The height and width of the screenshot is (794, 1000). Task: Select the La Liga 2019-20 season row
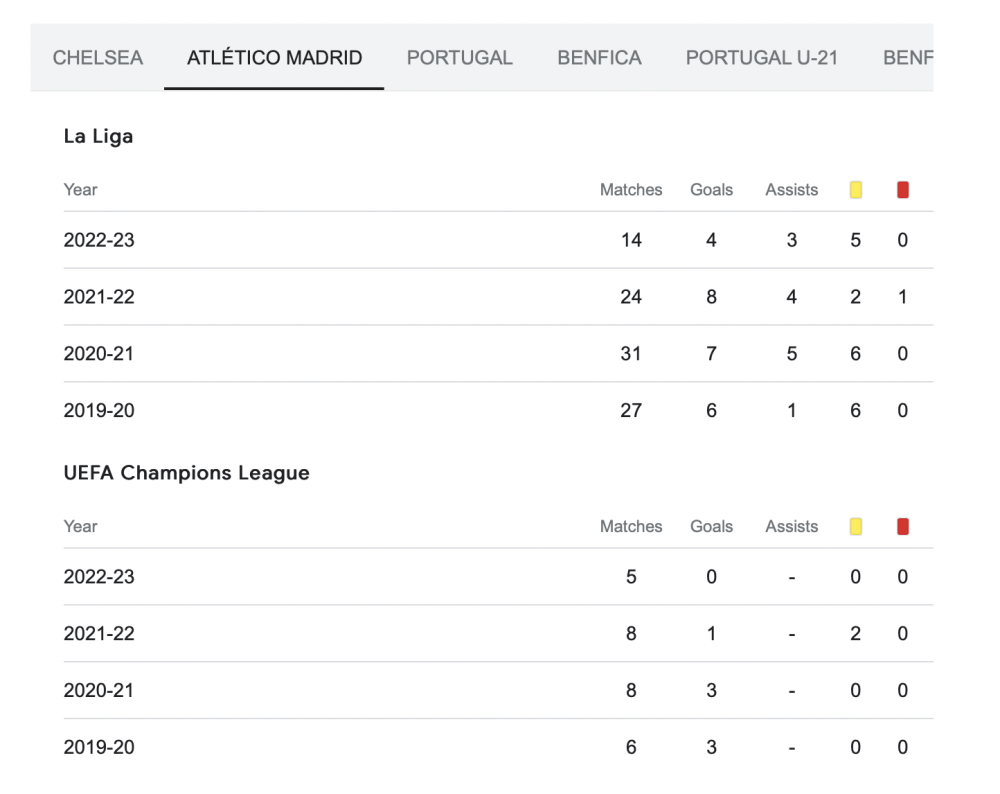(x=498, y=411)
